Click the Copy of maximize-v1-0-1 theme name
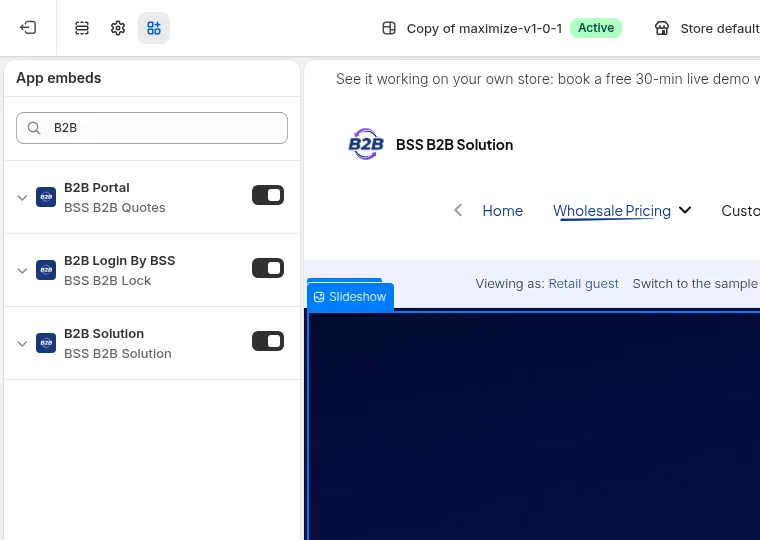The image size is (760, 540). (484, 29)
